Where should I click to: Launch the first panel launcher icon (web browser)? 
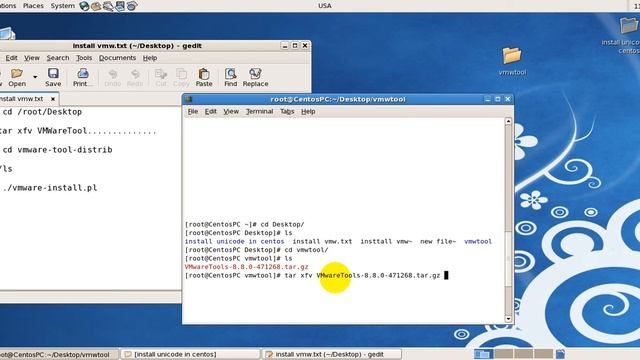[84, 6]
